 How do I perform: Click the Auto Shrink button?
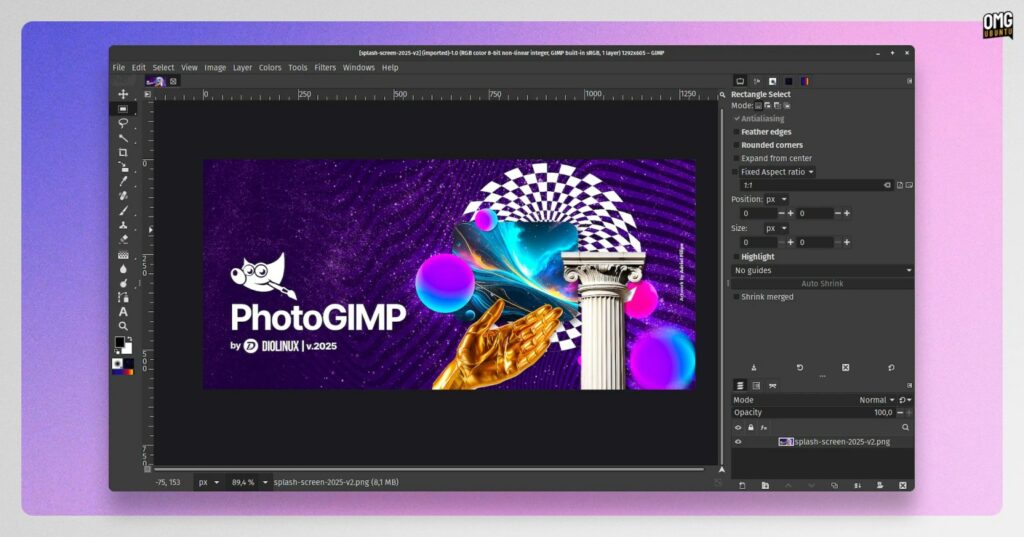pos(822,284)
